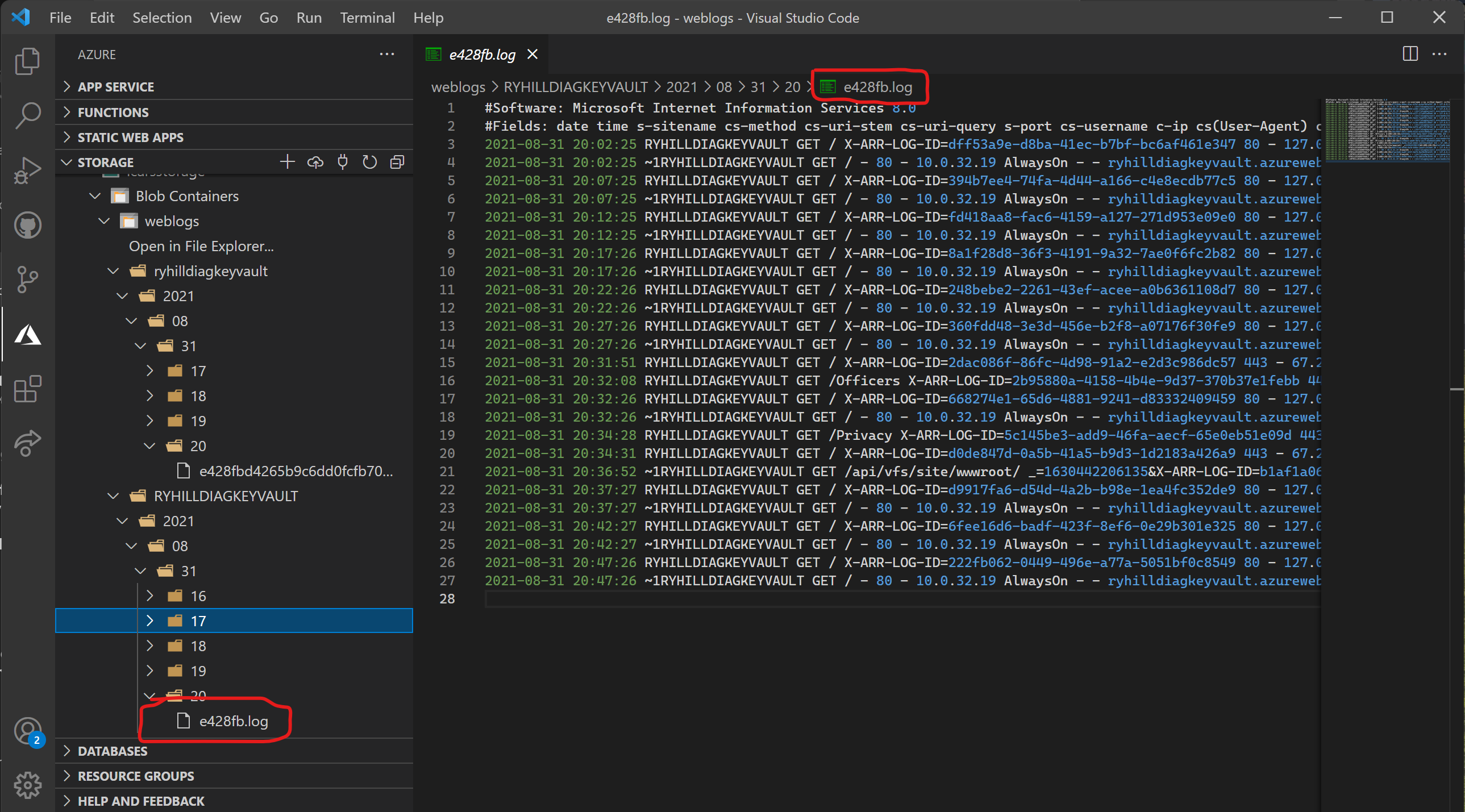
Task: Collapse the weblogs container node
Action: tap(104, 221)
